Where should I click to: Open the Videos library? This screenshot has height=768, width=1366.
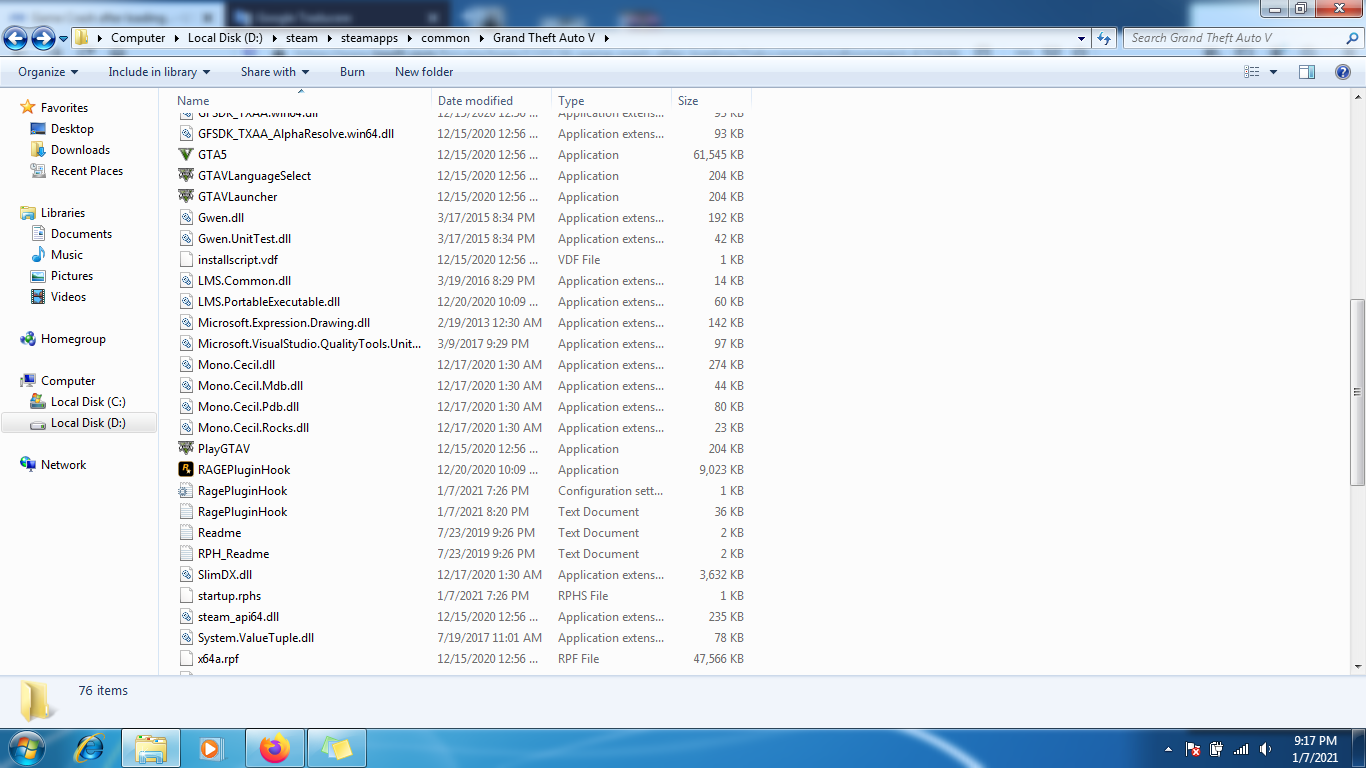point(68,297)
